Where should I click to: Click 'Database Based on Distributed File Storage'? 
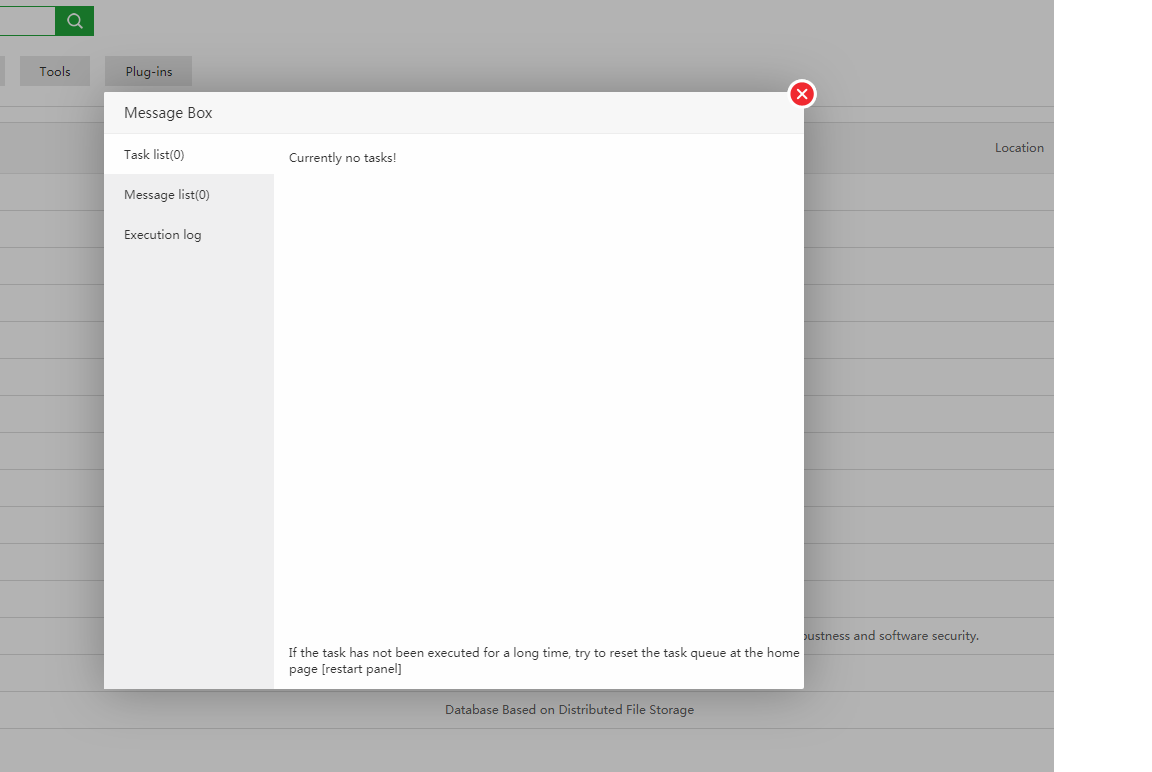(569, 710)
